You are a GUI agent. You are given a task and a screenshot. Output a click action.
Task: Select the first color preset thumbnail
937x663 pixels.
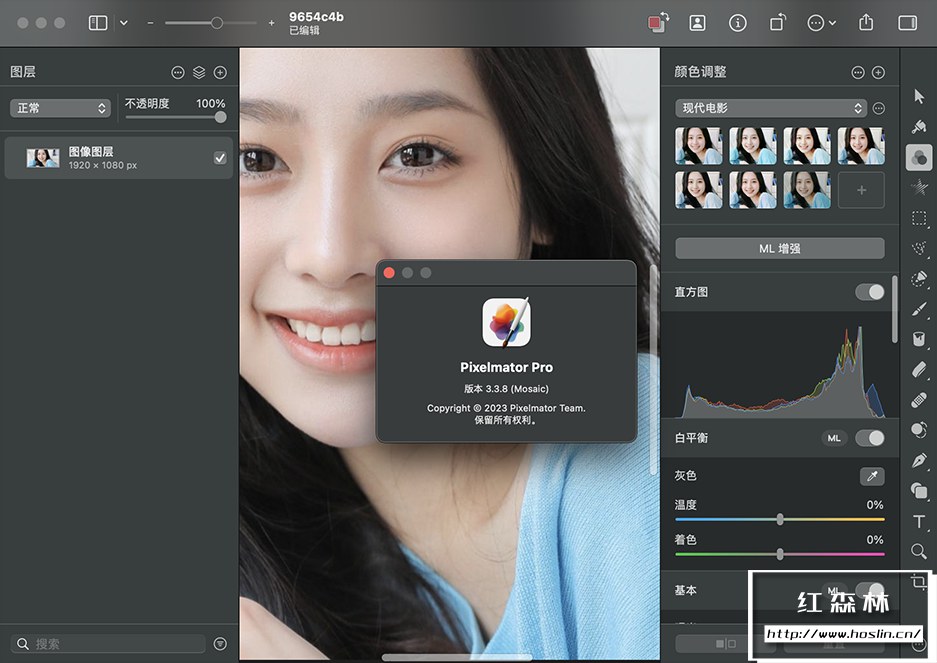(x=699, y=145)
